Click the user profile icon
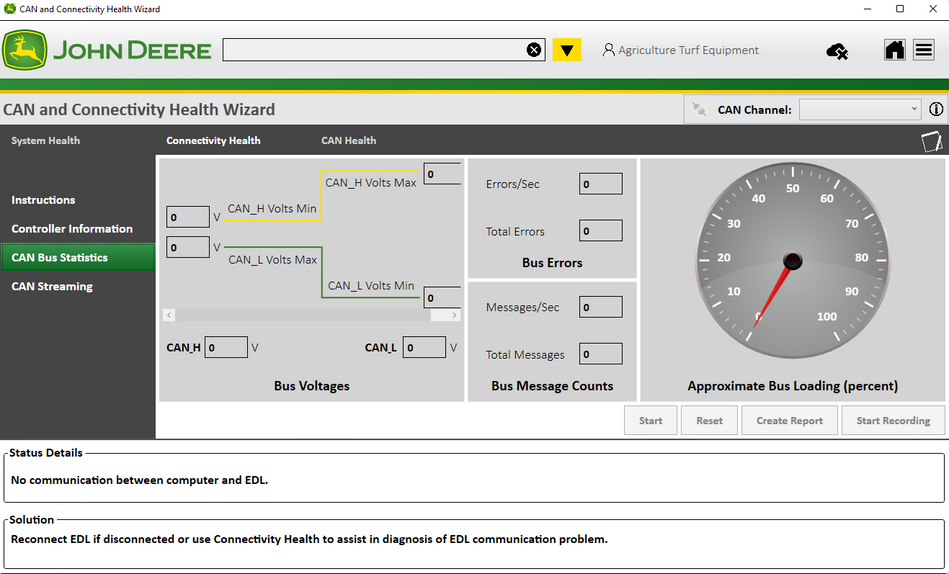Viewport: 949px width, 574px height. click(608, 50)
